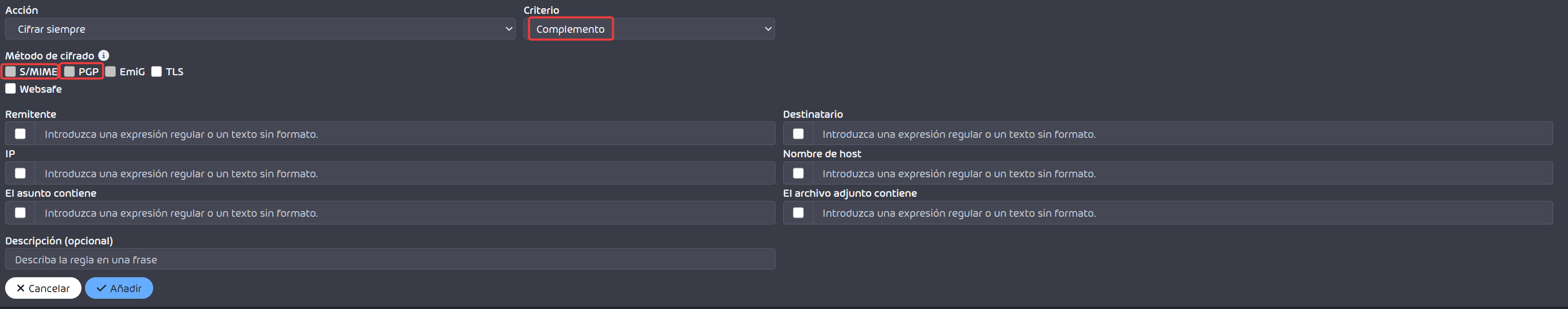
Task: Click into the Destinatario text field
Action: [1183, 133]
